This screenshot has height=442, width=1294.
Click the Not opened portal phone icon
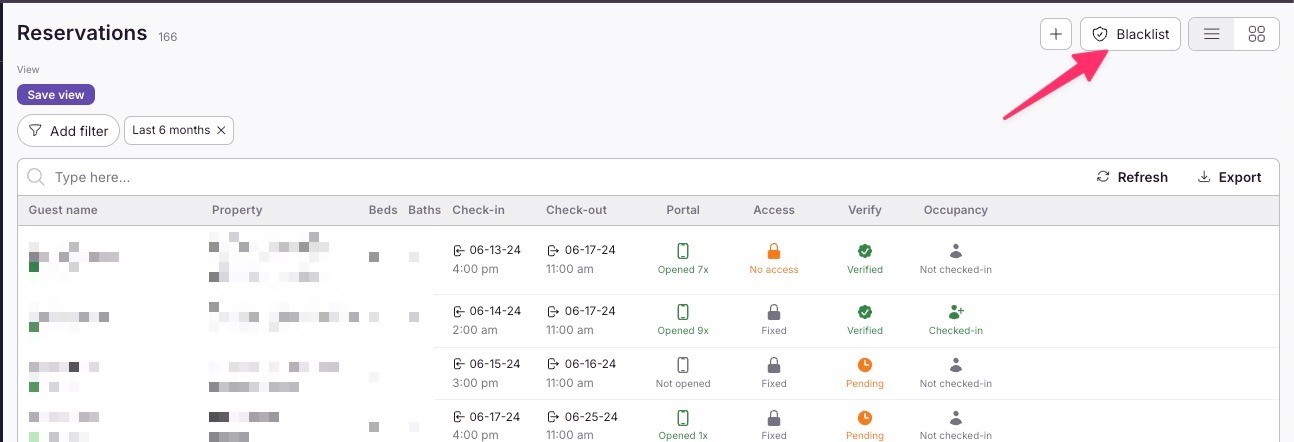683,365
